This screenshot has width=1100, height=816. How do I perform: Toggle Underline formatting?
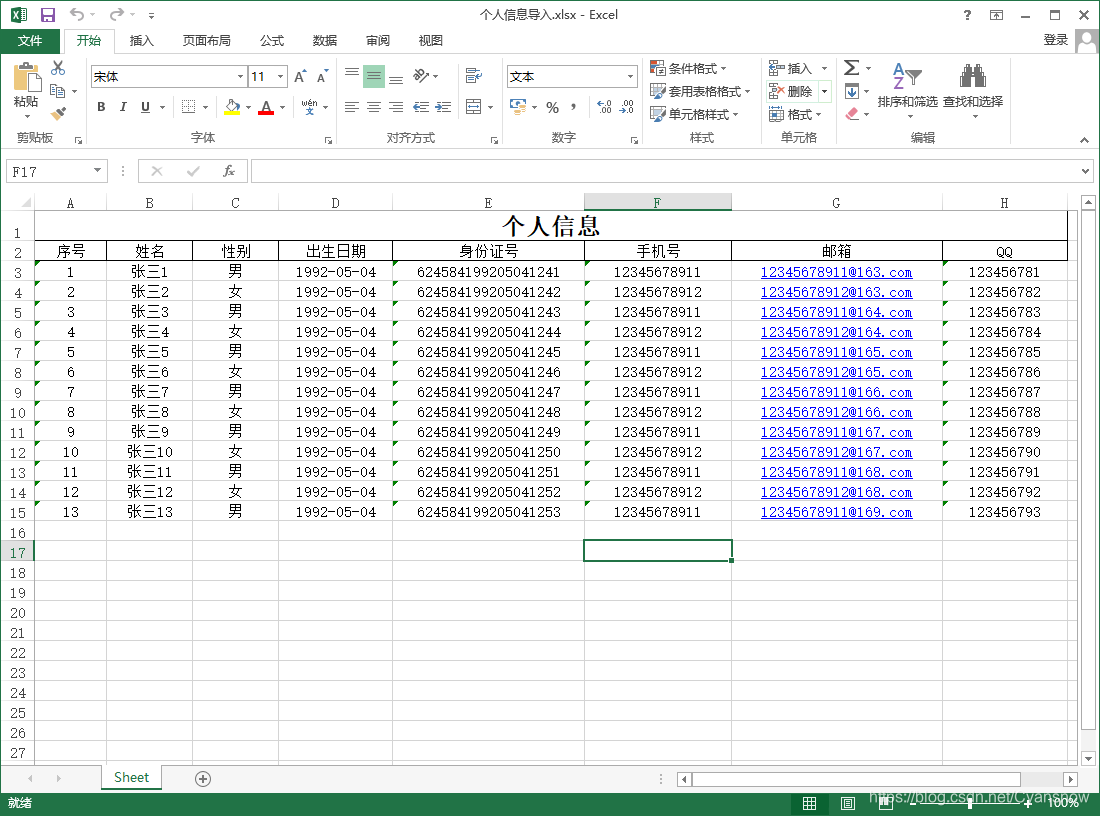pyautogui.click(x=145, y=107)
